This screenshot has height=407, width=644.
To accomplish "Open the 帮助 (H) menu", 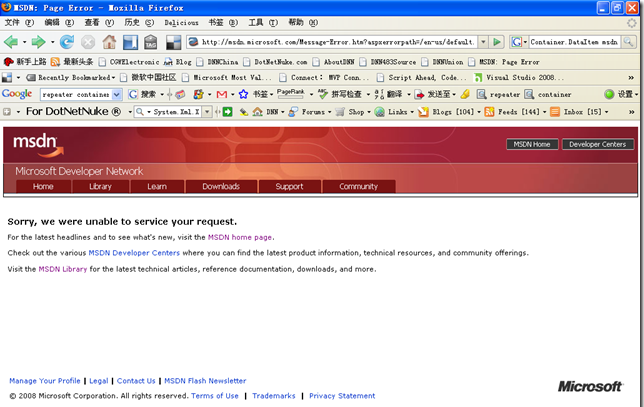I will coord(303,23).
